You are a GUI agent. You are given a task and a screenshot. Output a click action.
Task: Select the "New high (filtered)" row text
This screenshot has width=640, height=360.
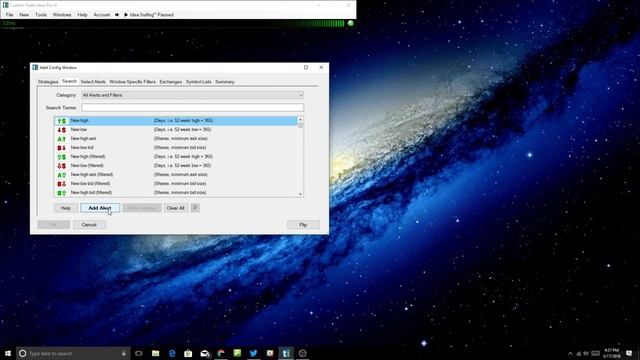[x=88, y=157]
